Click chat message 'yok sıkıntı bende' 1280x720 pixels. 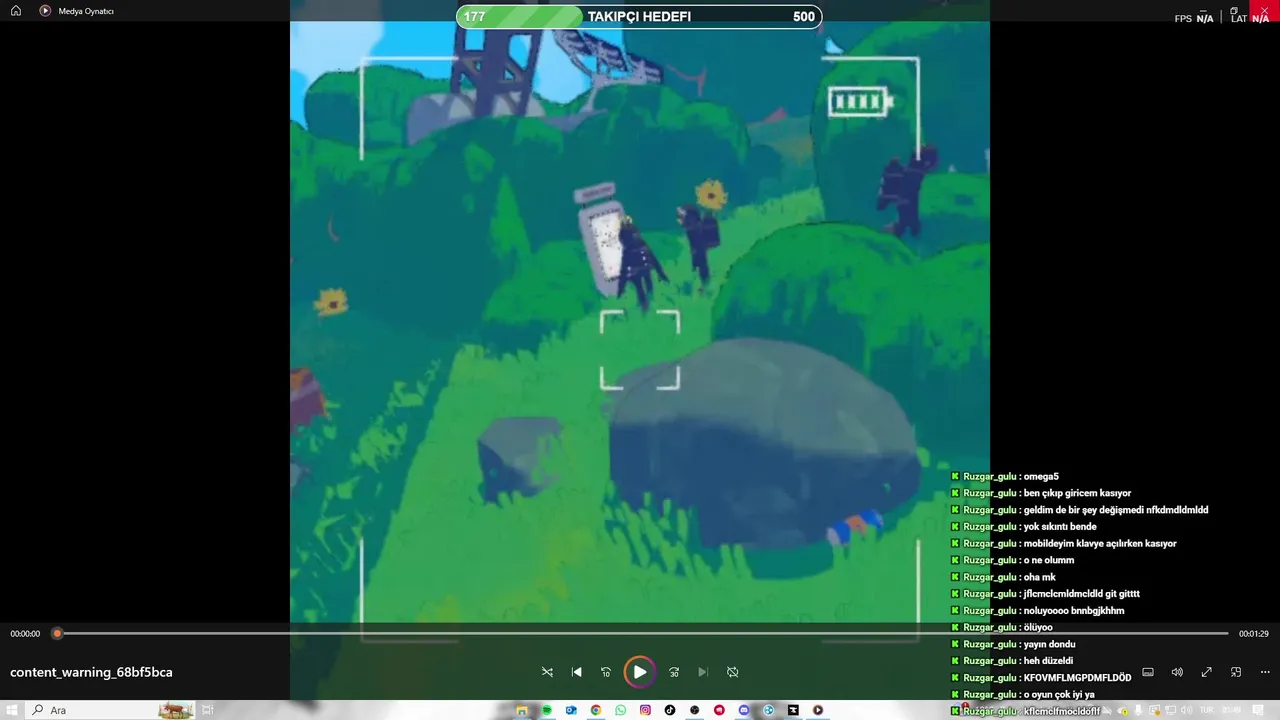[1060, 527]
